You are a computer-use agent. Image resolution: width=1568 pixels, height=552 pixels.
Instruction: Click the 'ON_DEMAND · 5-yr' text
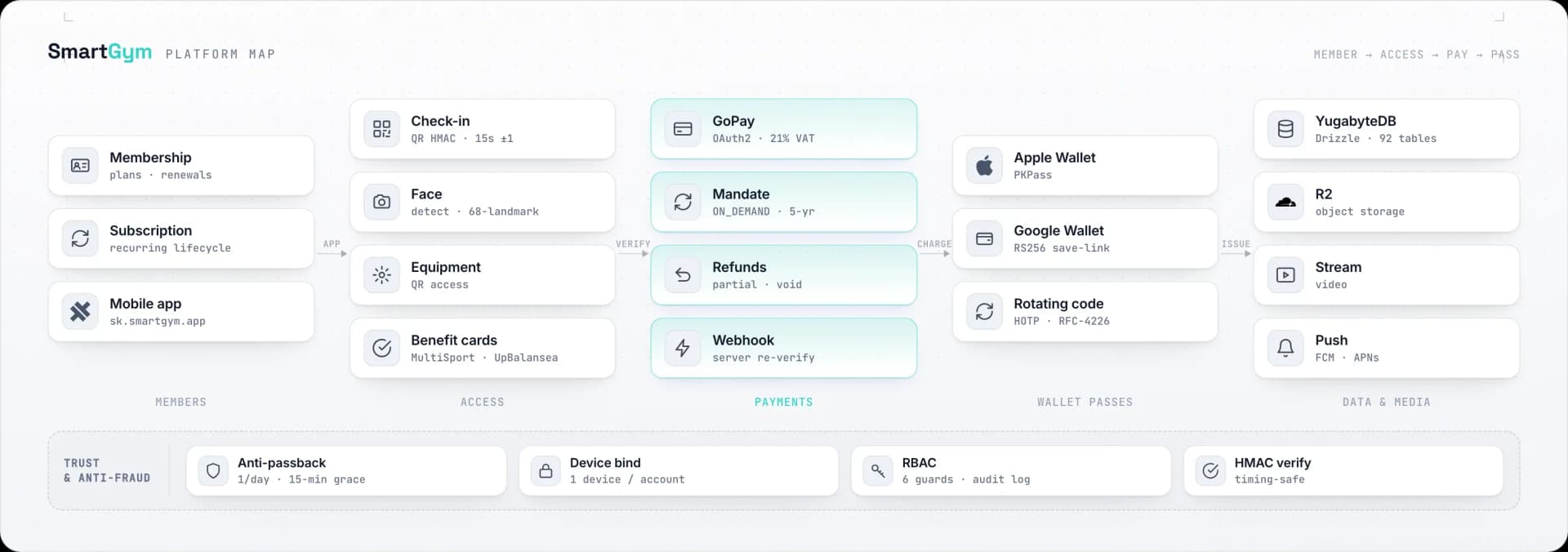[764, 211]
